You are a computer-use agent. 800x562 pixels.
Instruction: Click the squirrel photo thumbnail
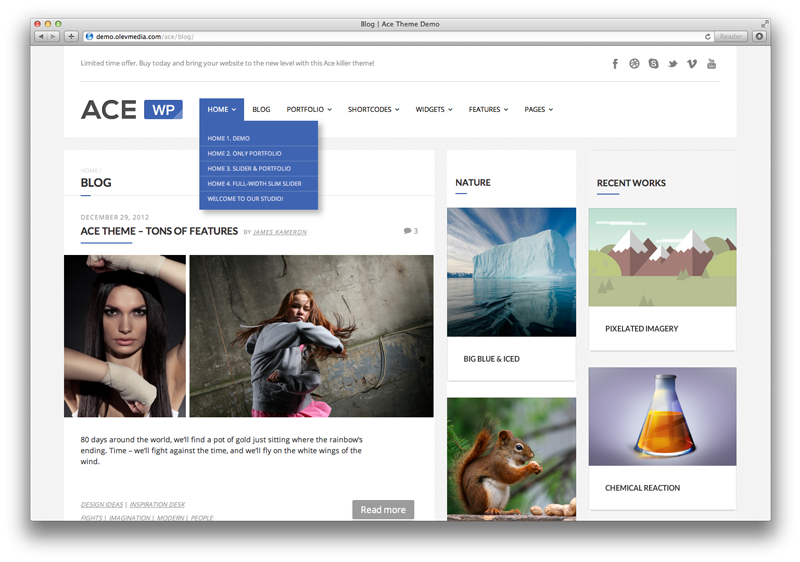511,459
